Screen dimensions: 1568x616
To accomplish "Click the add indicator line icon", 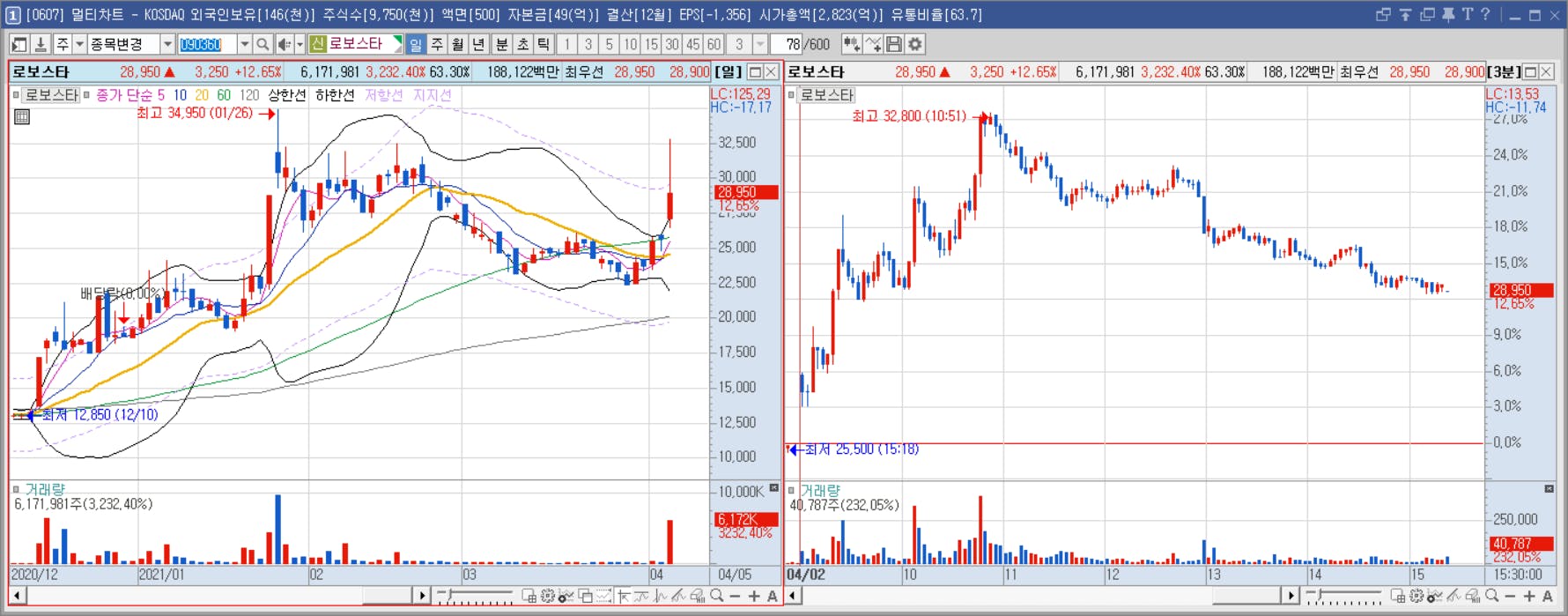I will pyautogui.click(x=872, y=44).
